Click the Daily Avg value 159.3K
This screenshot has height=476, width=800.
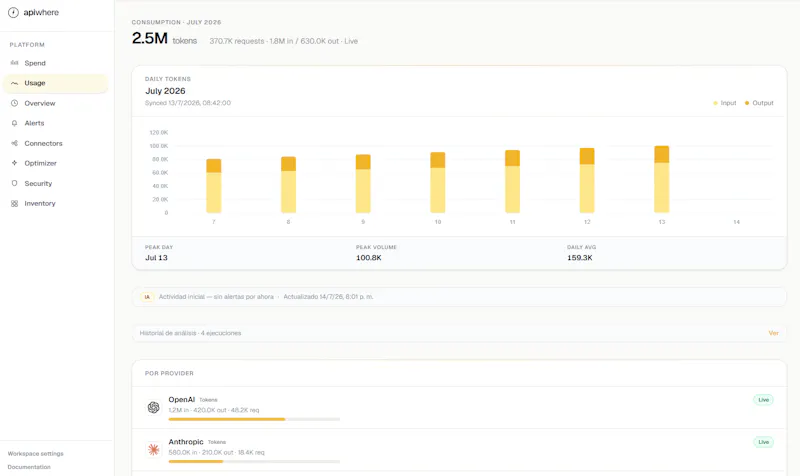click(x=580, y=258)
